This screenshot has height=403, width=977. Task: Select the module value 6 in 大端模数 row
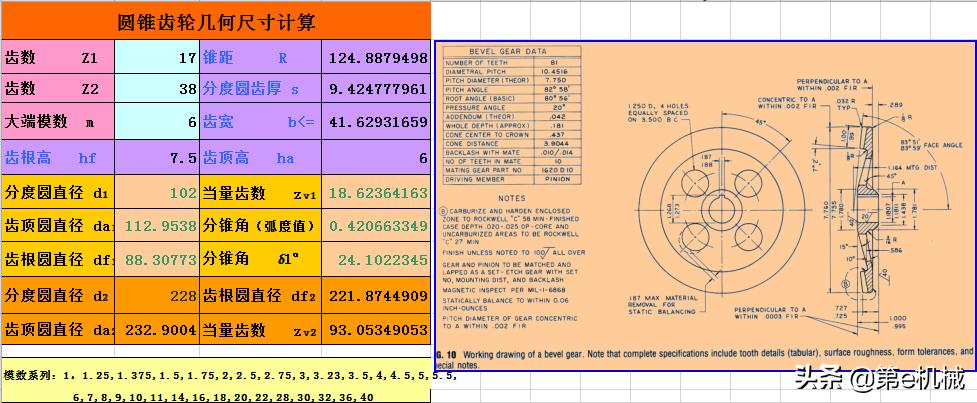point(157,121)
